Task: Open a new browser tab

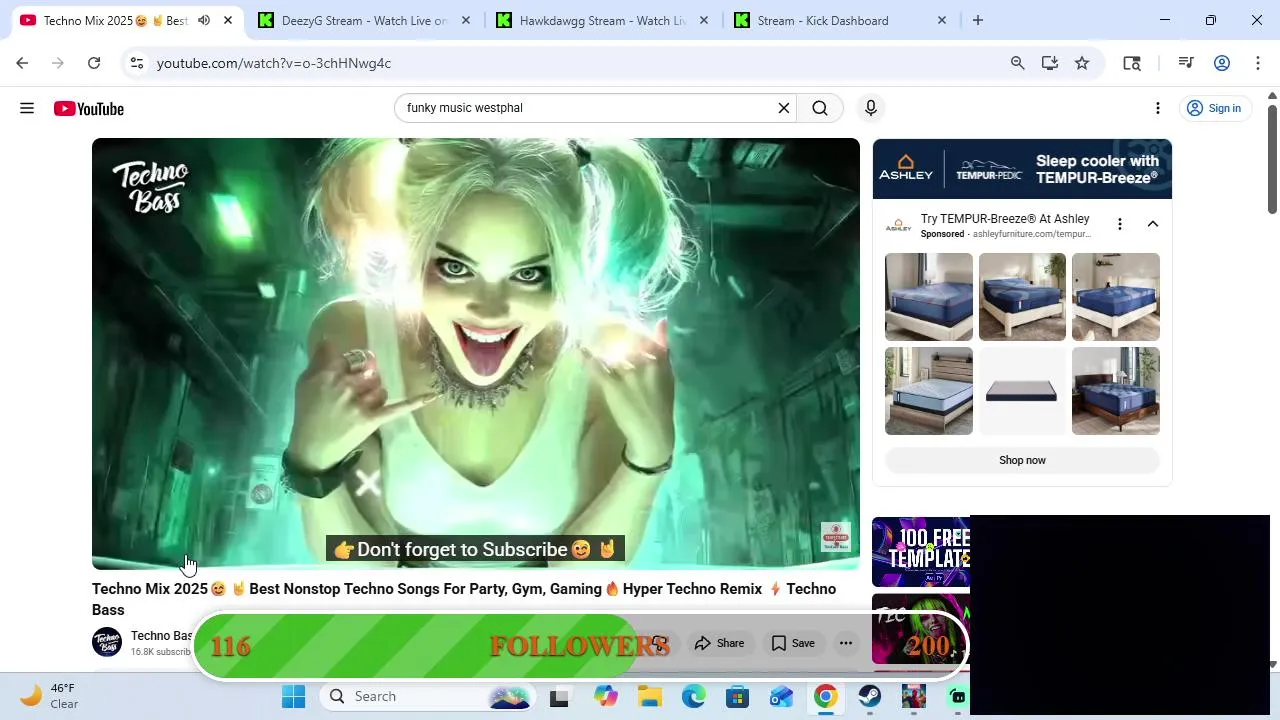Action: (x=978, y=20)
